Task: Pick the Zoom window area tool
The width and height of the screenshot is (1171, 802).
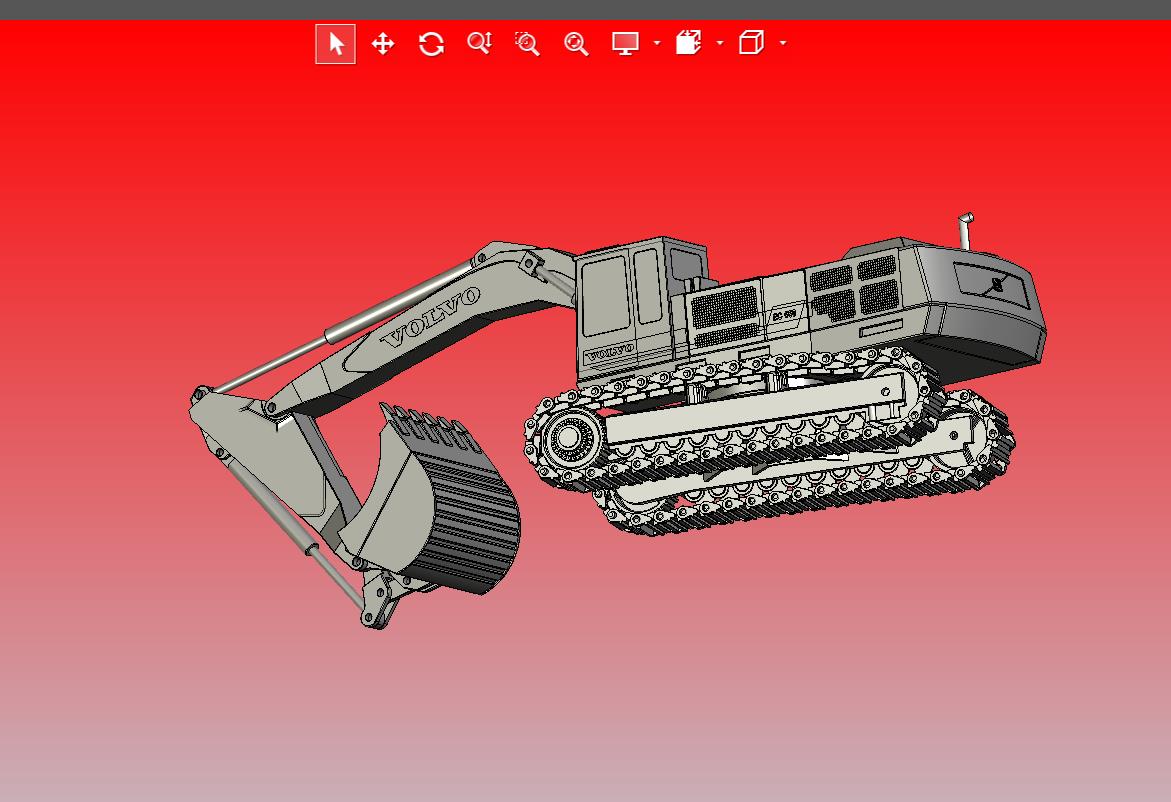Action: [527, 44]
